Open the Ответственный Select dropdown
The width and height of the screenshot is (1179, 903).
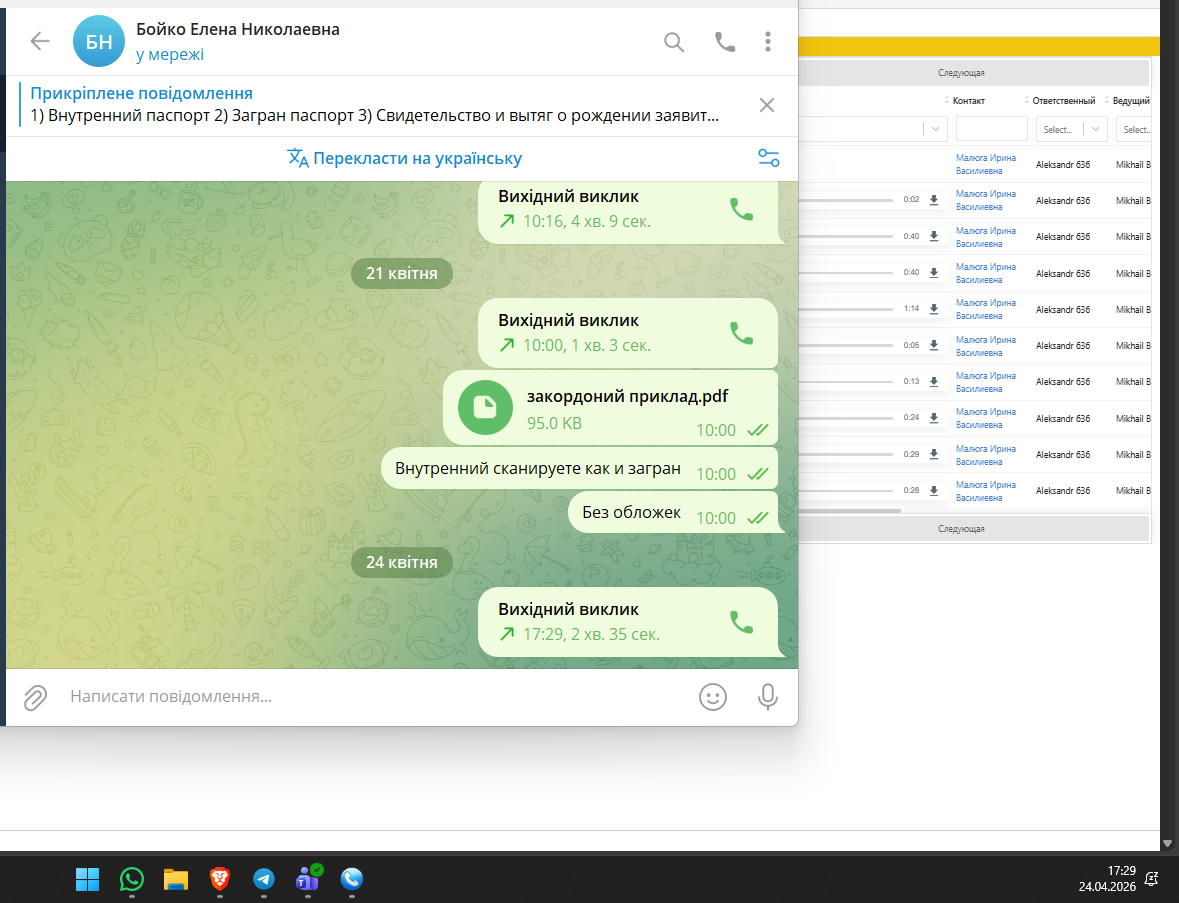[x=1071, y=129]
